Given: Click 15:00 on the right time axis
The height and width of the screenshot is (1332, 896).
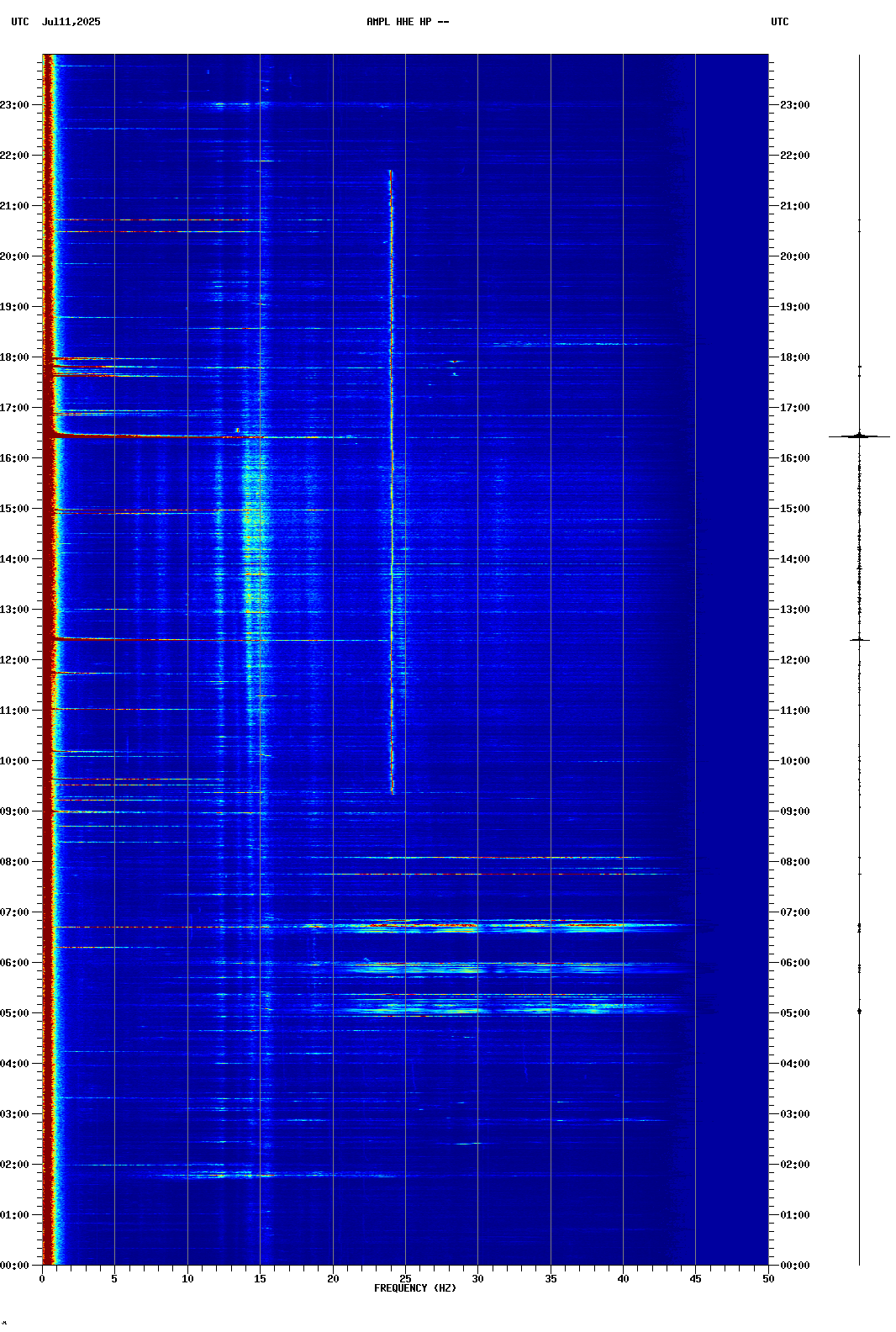Looking at the screenshot, I should click(795, 509).
